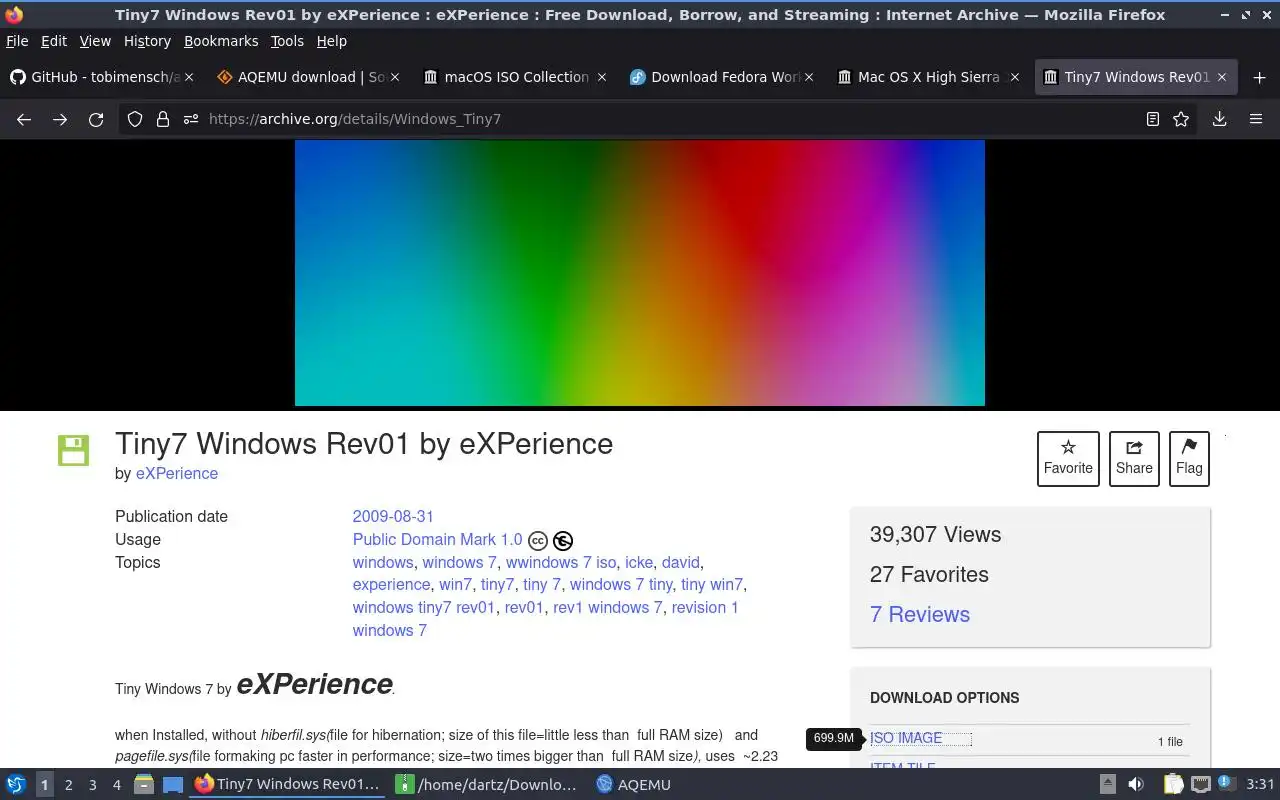
Task: Click the Share button
Action: pos(1134,459)
